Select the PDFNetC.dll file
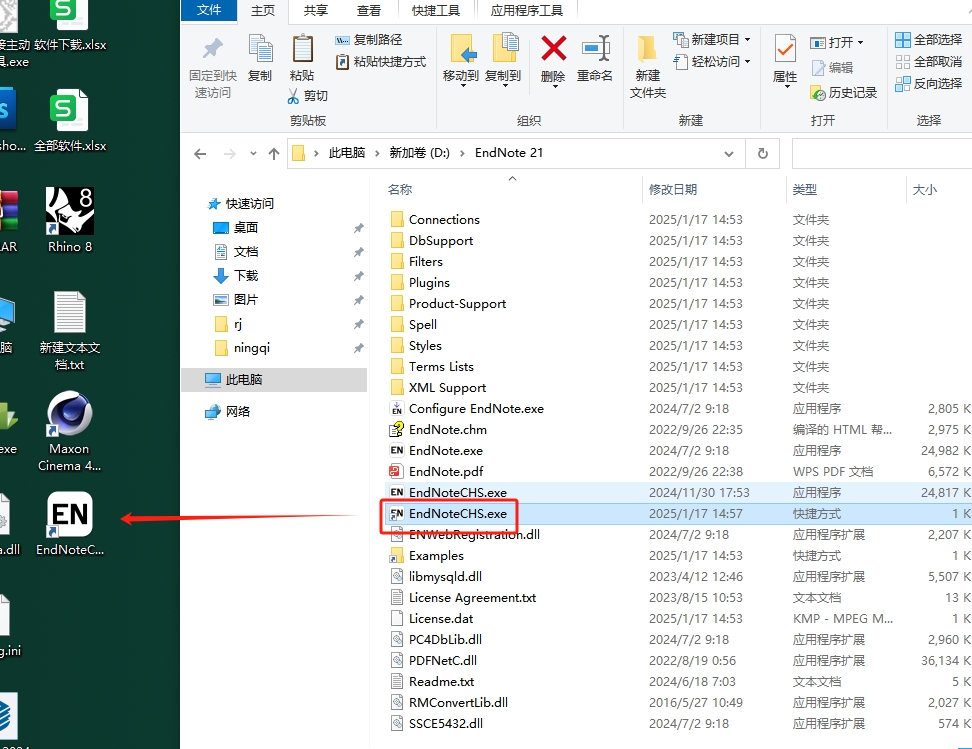The width and height of the screenshot is (972, 749). click(434, 660)
